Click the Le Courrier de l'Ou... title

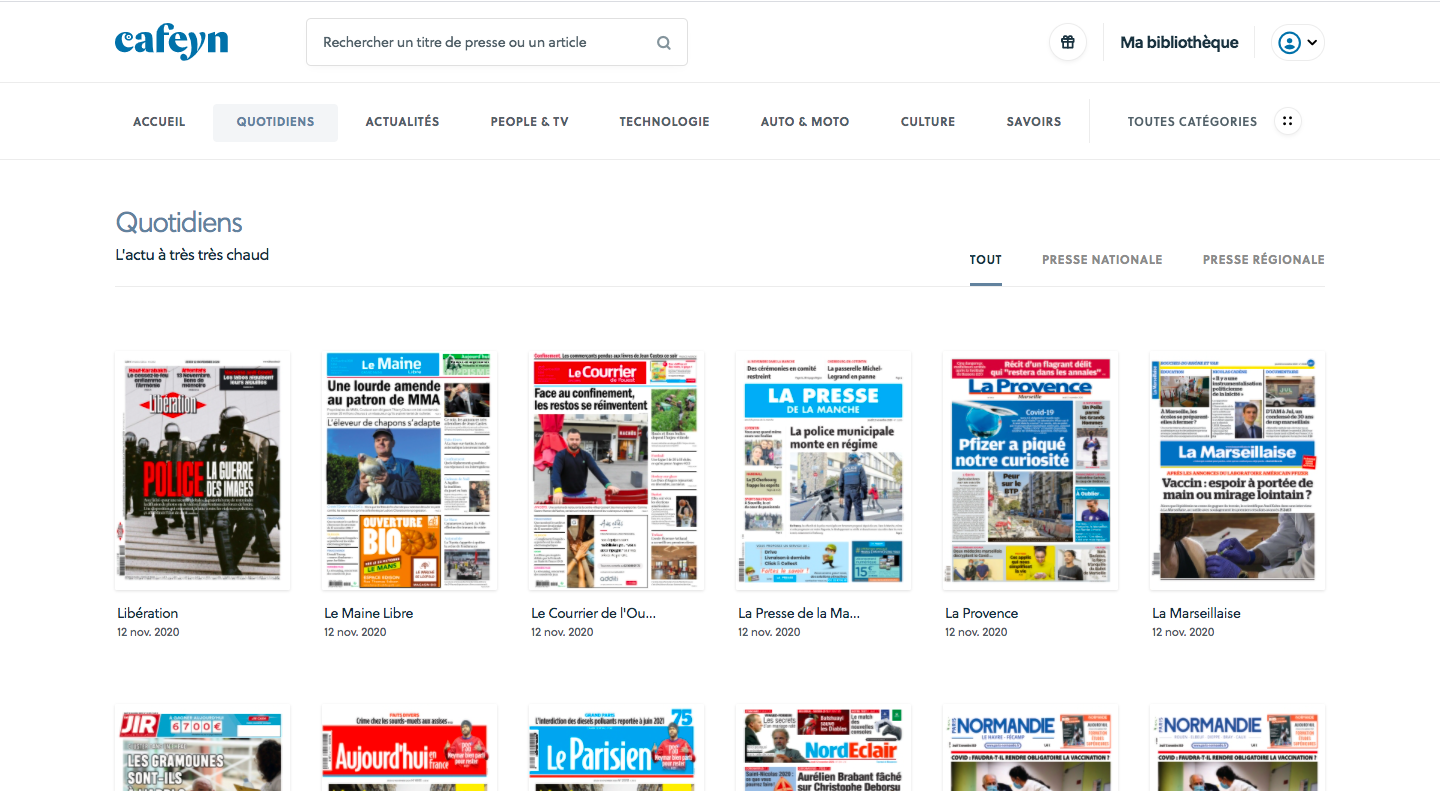point(594,613)
